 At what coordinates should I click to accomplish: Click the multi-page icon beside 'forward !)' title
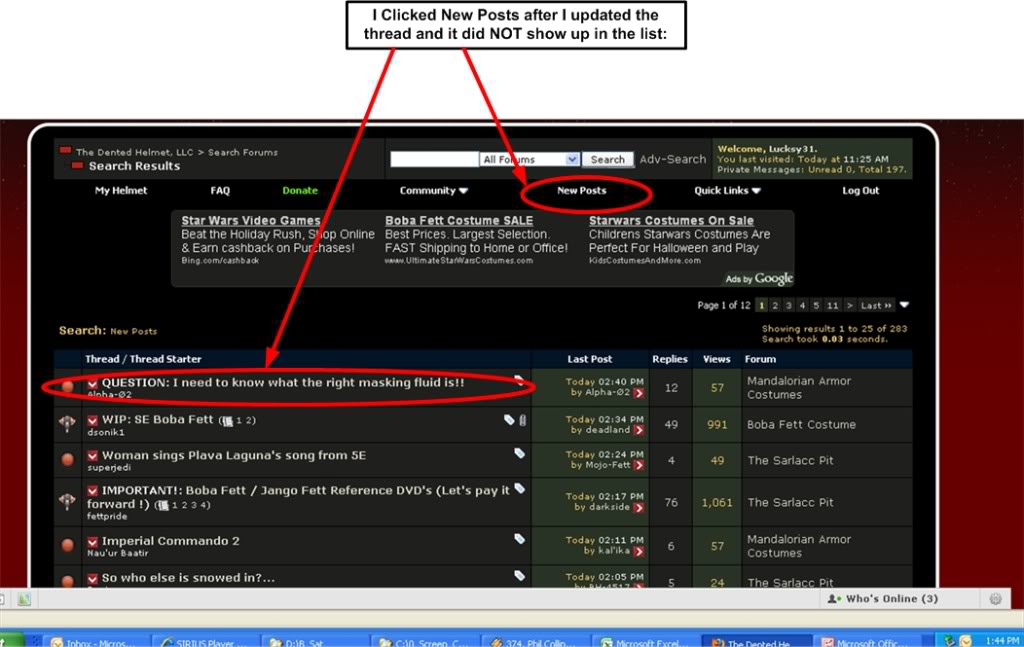click(x=164, y=505)
